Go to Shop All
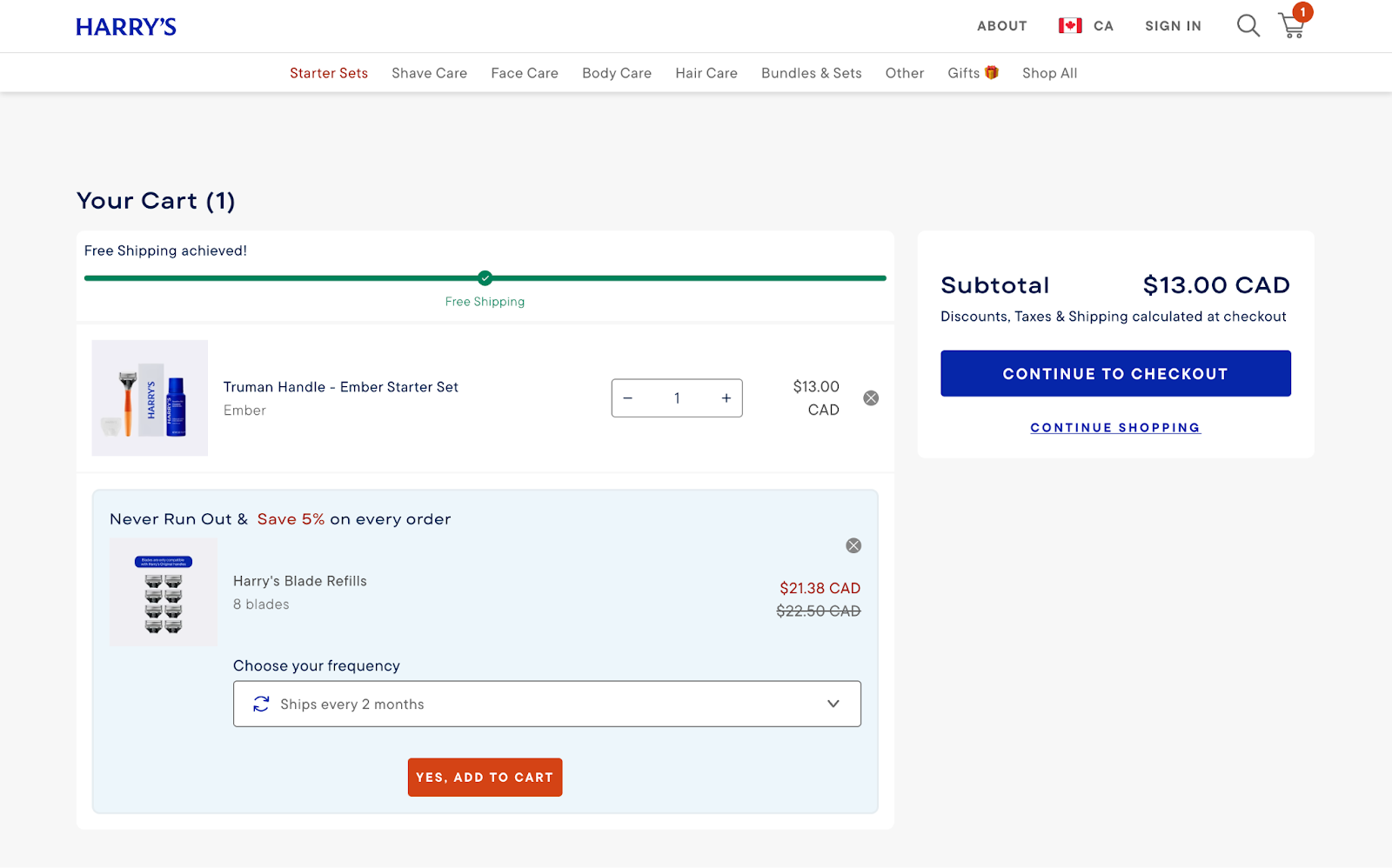Viewport: 1392px width, 868px height. point(1050,73)
